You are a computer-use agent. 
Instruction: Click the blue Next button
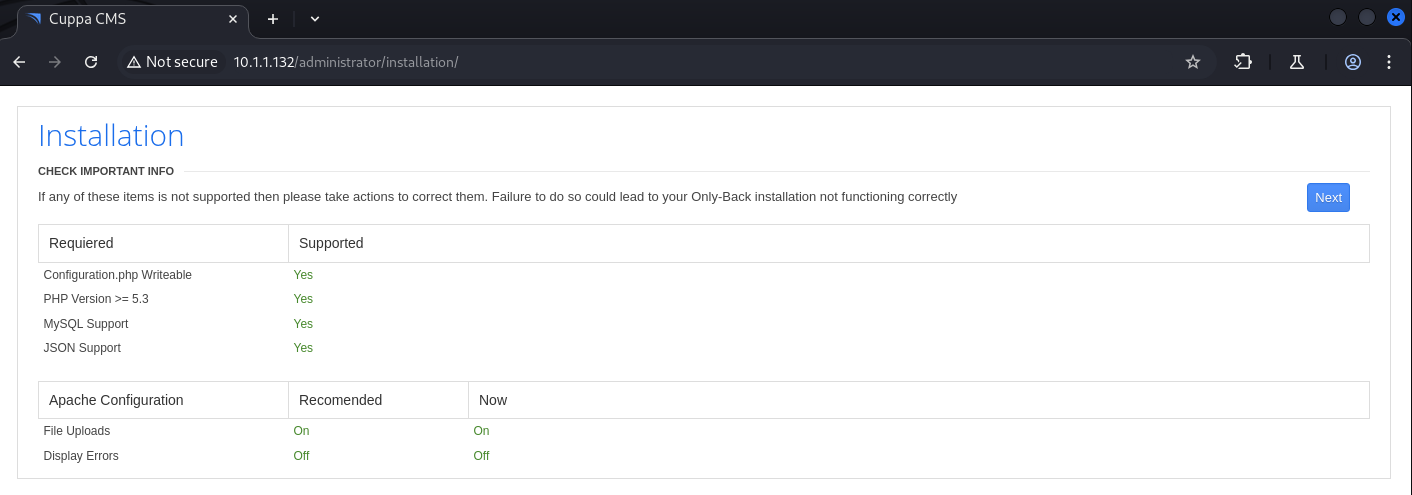[x=1328, y=197]
